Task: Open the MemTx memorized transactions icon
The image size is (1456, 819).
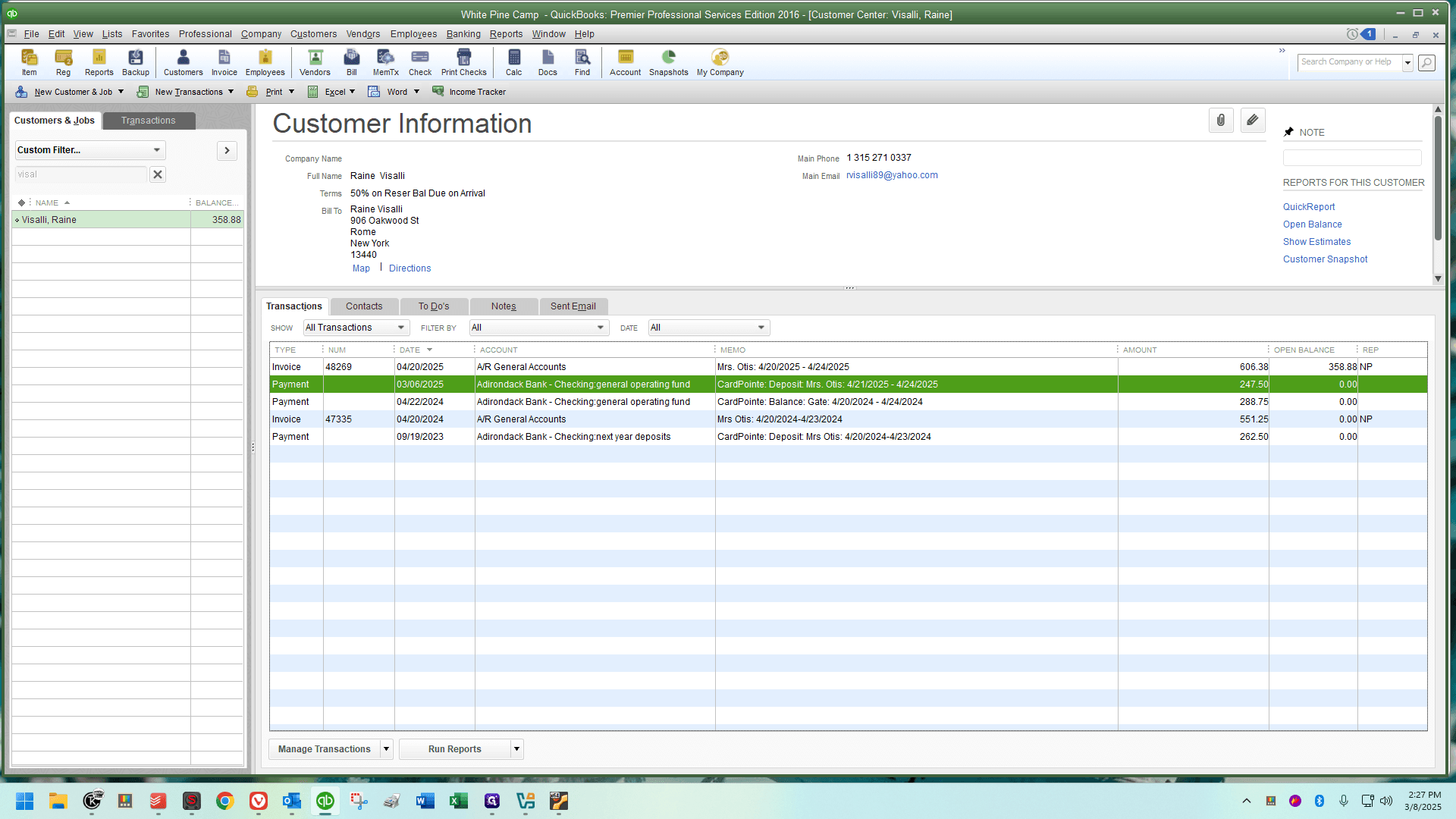Action: tap(386, 62)
